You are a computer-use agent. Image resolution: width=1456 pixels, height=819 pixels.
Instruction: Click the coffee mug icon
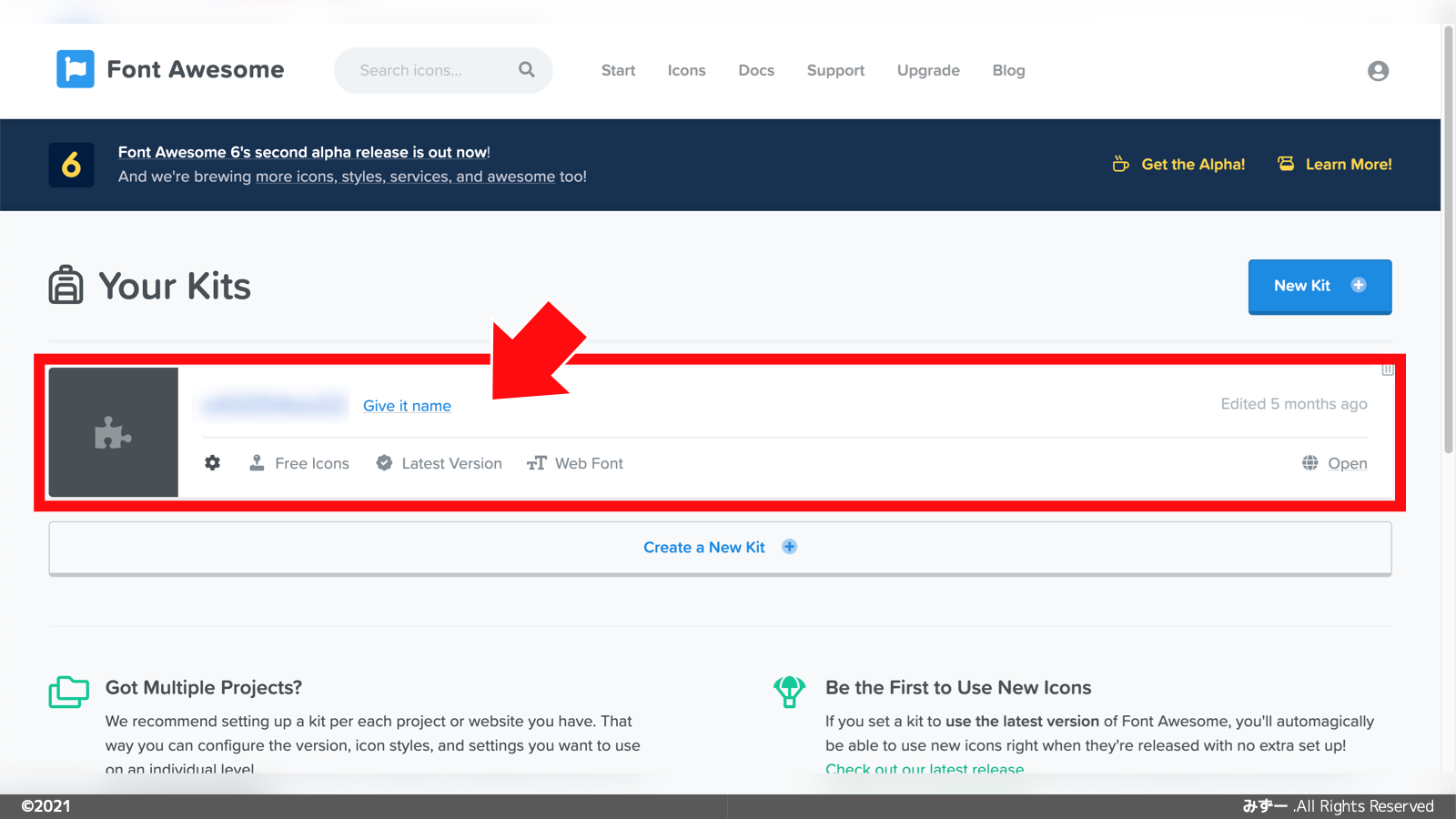tap(1121, 164)
